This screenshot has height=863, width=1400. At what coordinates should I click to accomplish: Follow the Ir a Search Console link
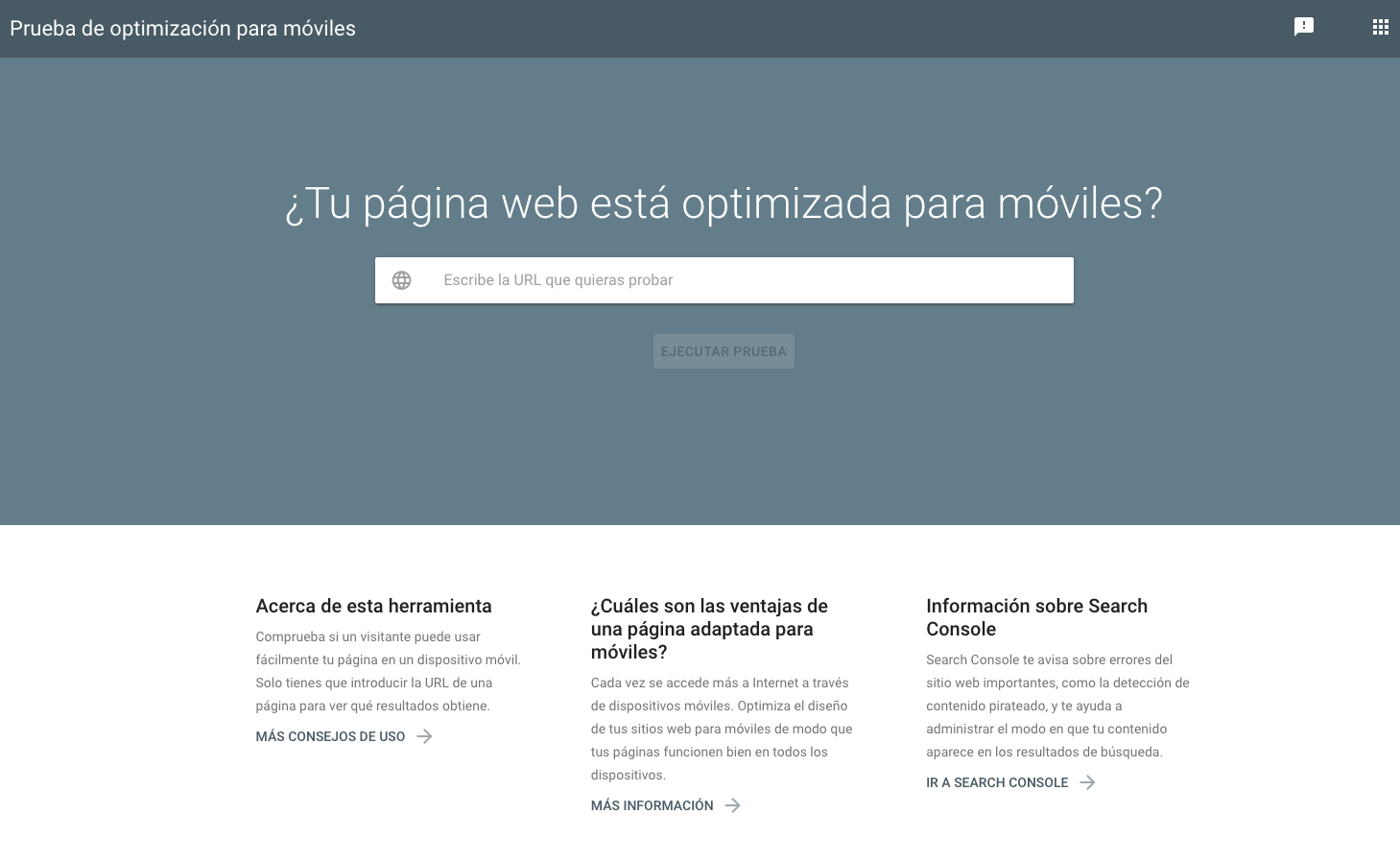[x=997, y=782]
